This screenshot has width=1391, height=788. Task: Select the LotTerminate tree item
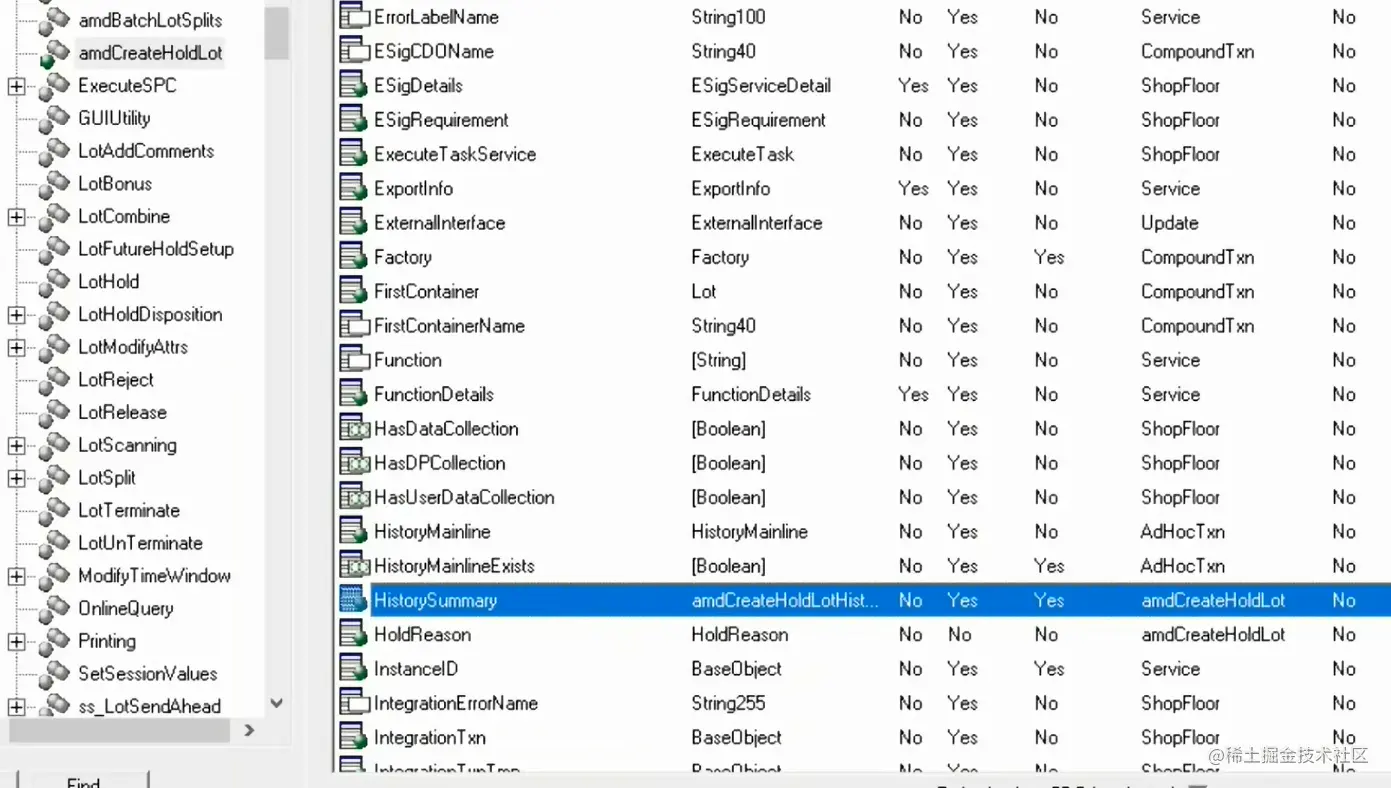coord(129,511)
